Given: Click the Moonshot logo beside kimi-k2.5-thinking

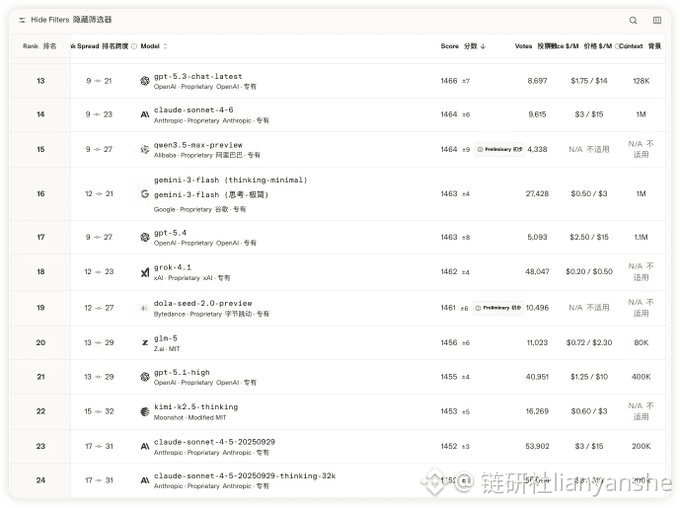Looking at the screenshot, I should (x=145, y=411).
